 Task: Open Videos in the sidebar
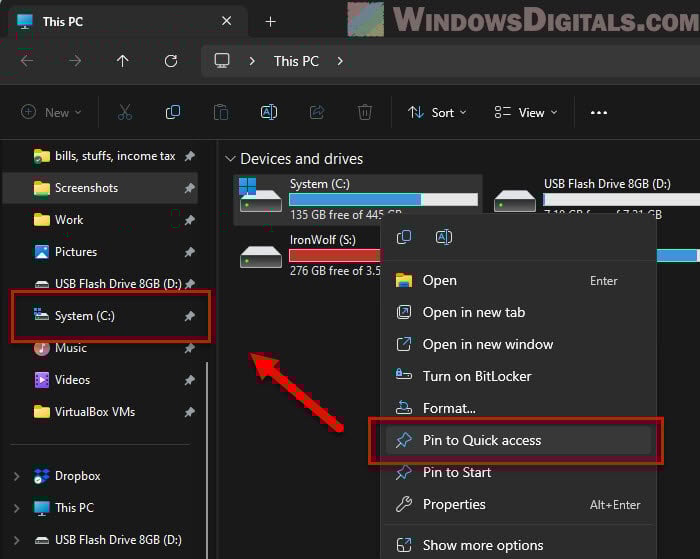tap(100, 380)
